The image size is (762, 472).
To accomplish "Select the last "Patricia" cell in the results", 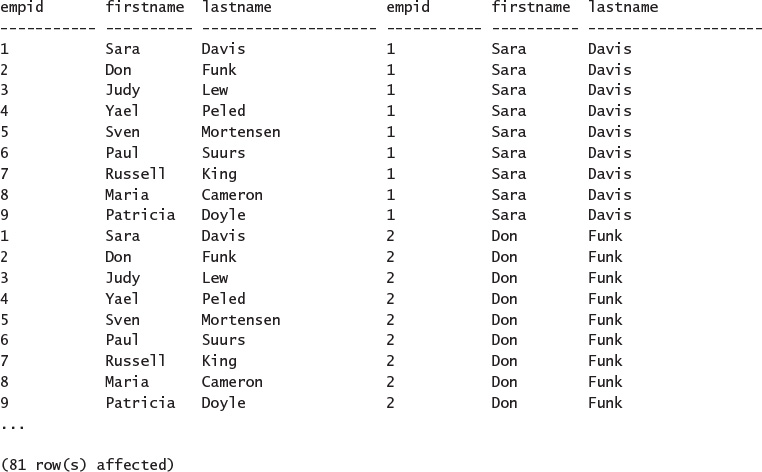I will click(x=140, y=403).
